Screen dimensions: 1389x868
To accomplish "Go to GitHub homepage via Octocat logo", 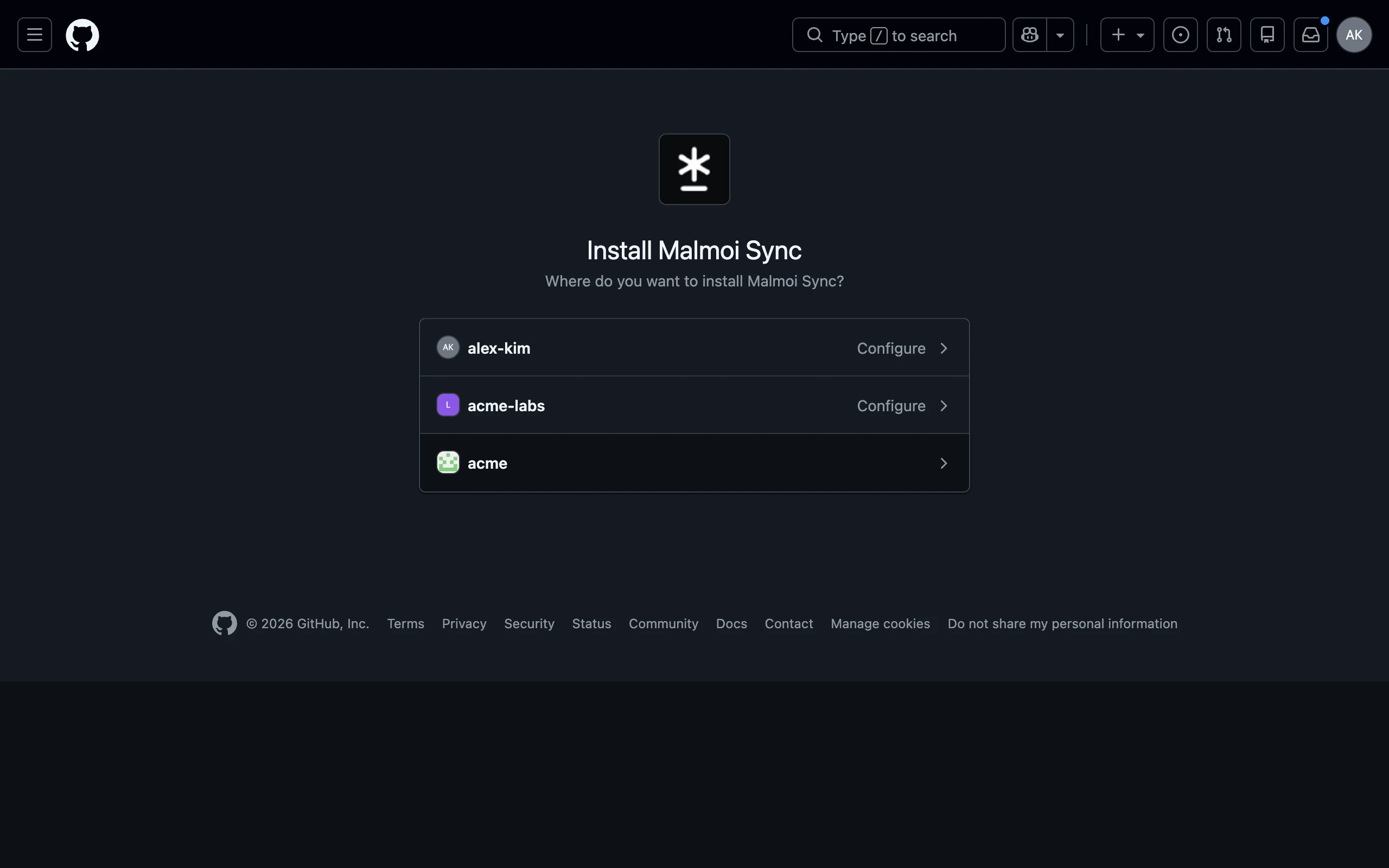I will tap(82, 35).
